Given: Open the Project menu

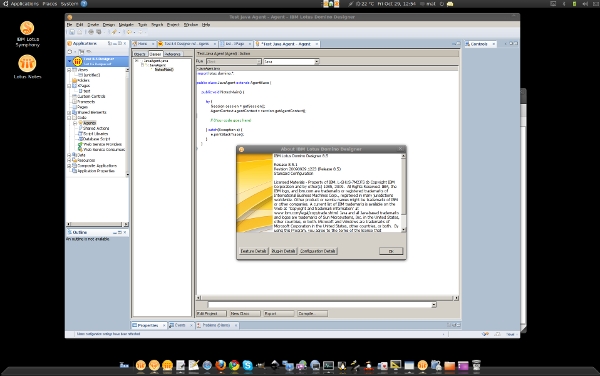Looking at the screenshot, I should 173,24.
